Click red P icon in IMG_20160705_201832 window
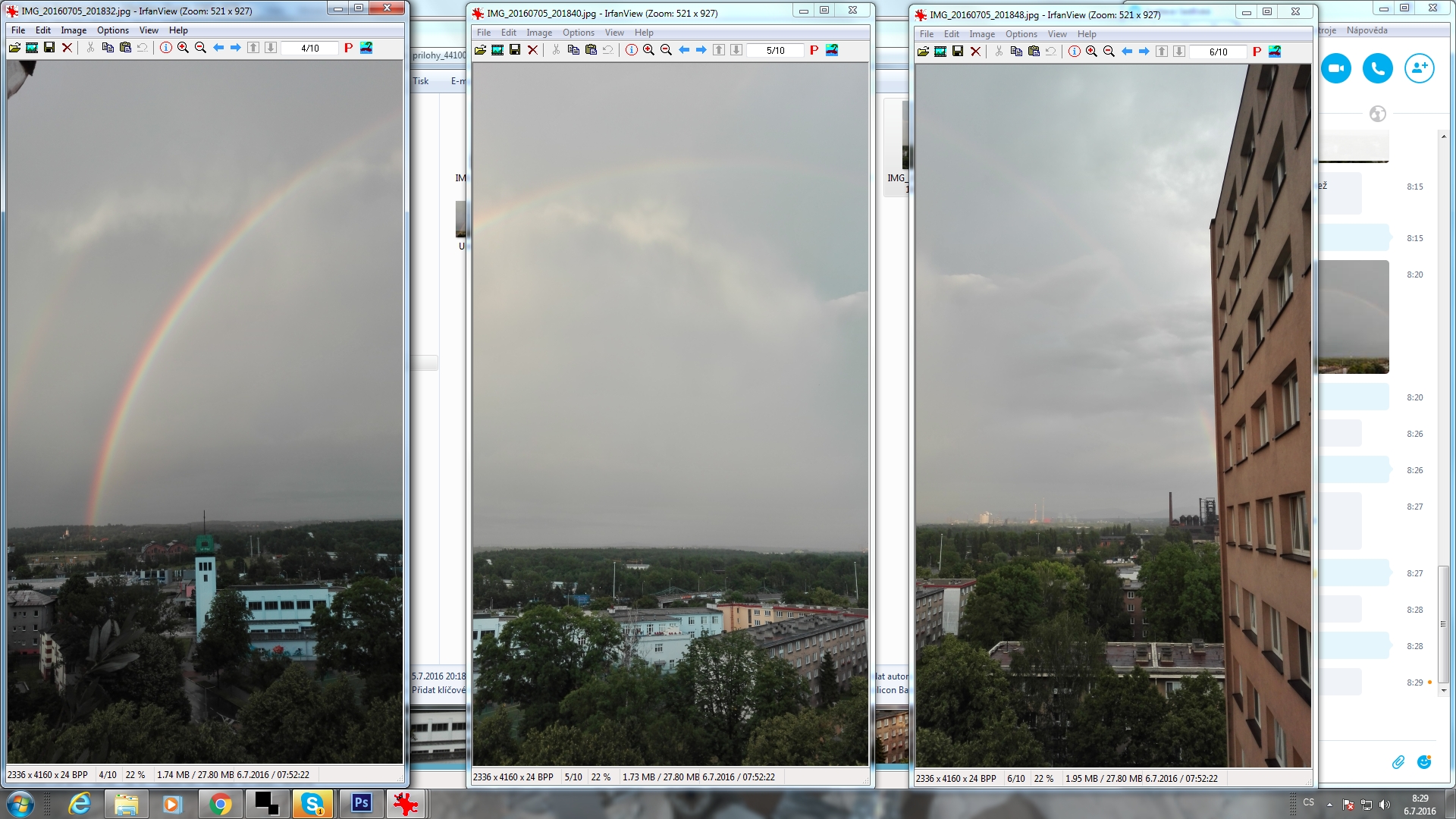This screenshot has width=1456, height=819. pos(348,48)
